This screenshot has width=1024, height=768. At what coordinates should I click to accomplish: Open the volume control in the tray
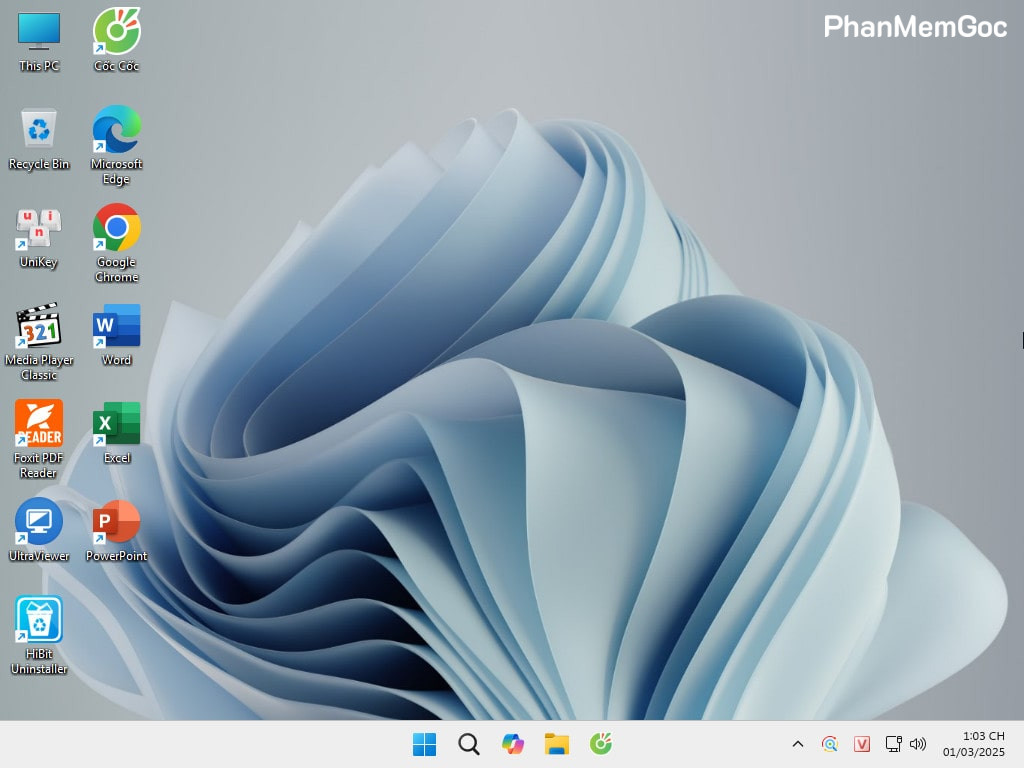918,744
